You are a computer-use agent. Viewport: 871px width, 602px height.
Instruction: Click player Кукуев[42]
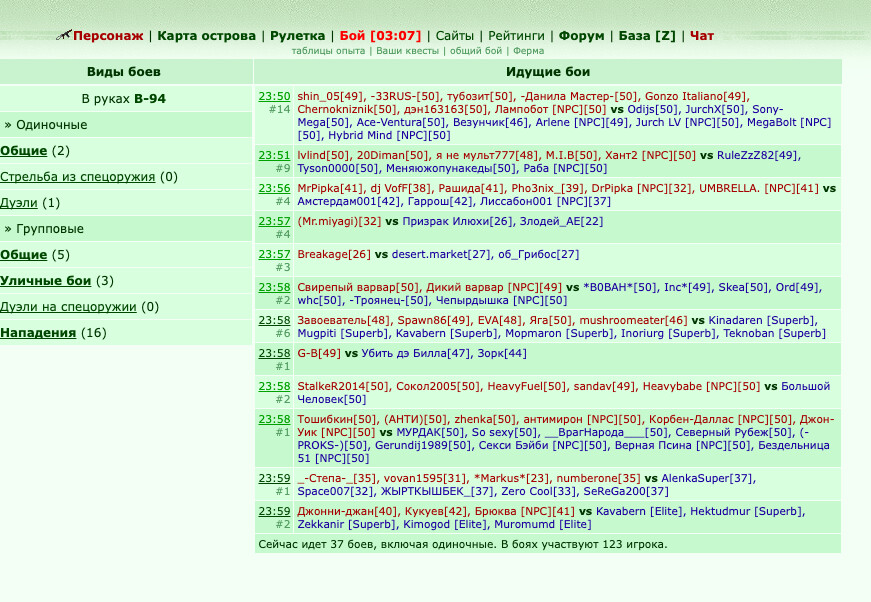coord(436,511)
